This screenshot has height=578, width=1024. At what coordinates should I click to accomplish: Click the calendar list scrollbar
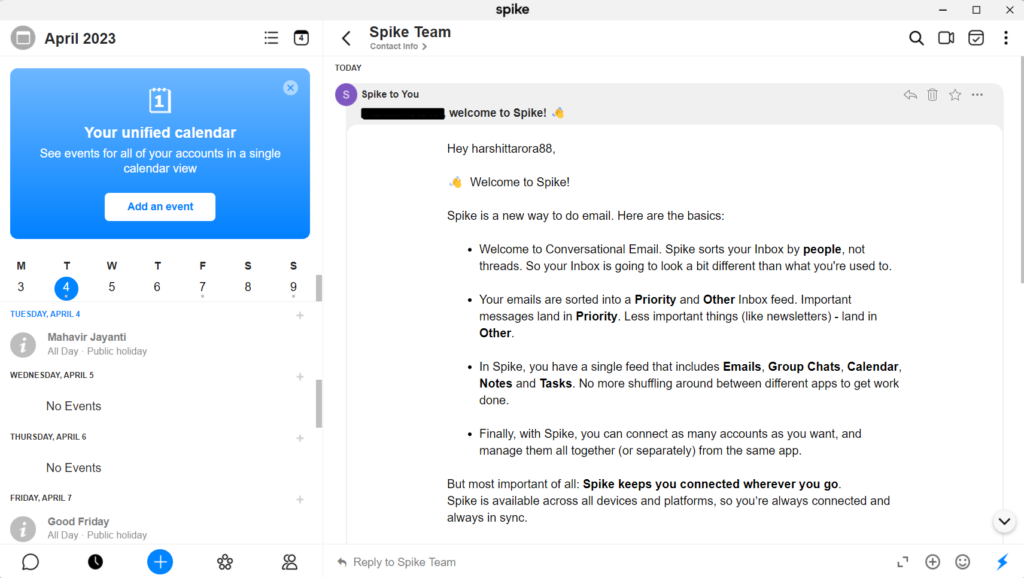[319, 404]
